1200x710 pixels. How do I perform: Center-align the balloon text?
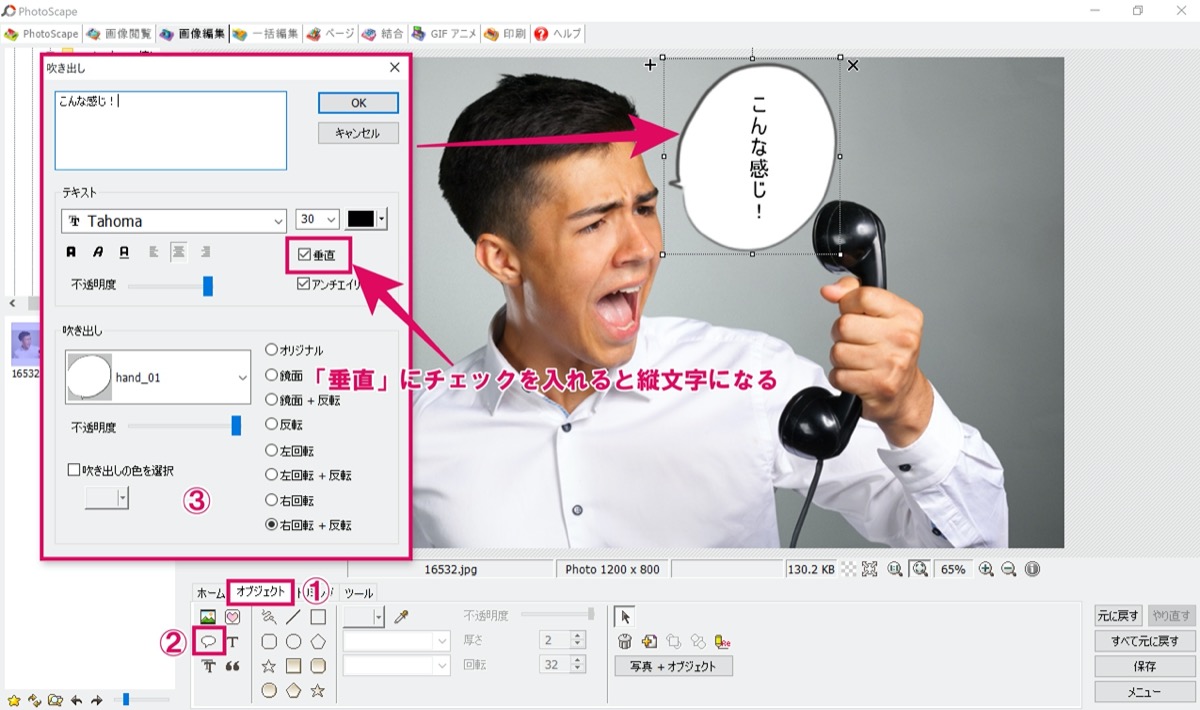(178, 252)
